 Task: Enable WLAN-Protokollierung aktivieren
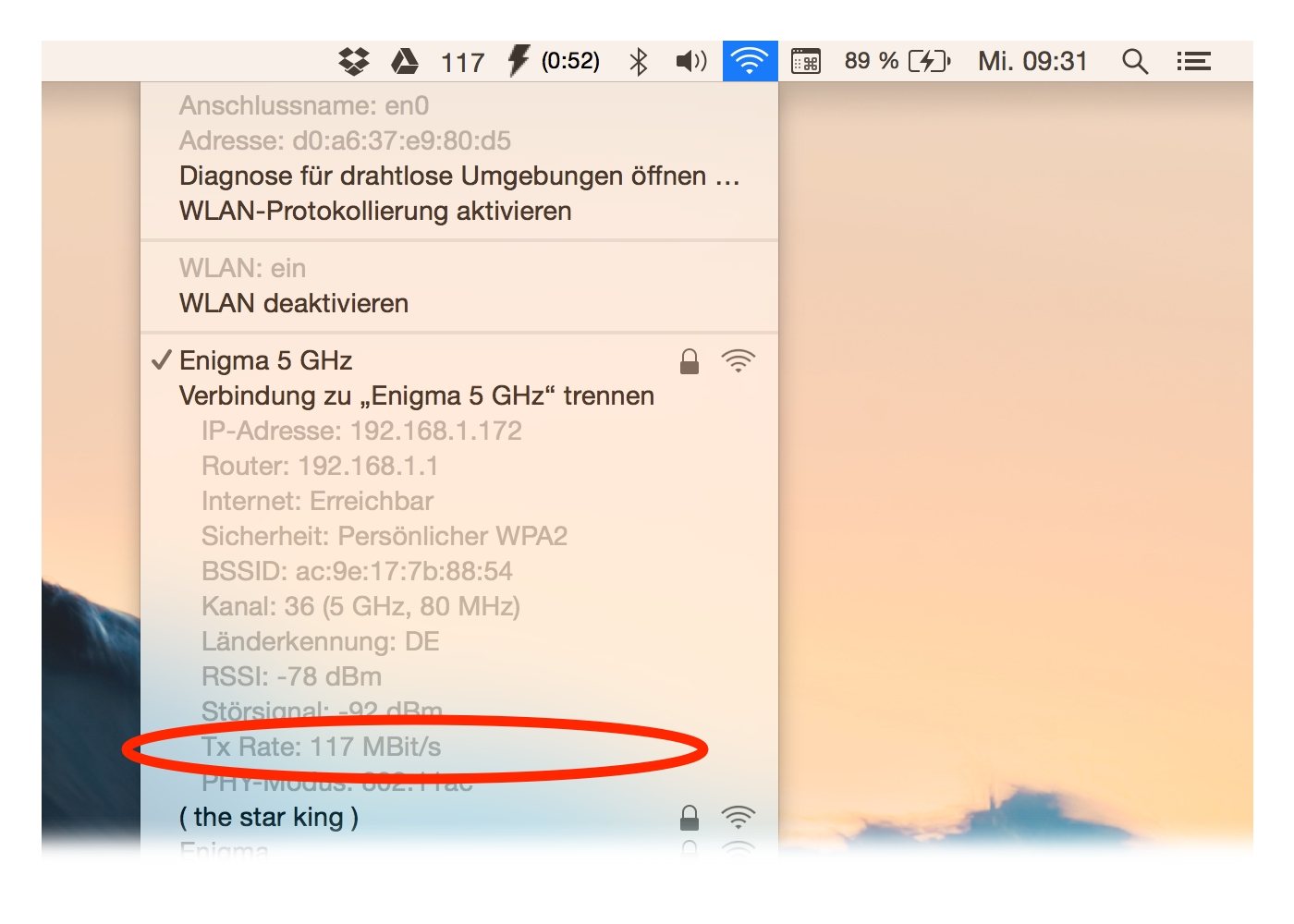(x=375, y=211)
